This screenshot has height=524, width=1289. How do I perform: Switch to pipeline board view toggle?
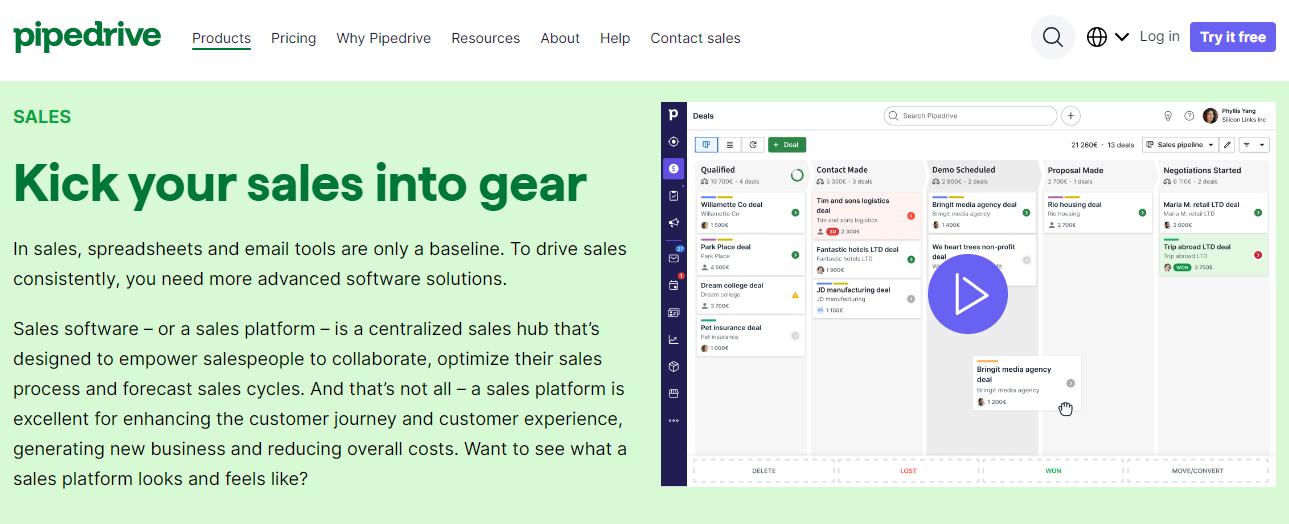tap(706, 145)
